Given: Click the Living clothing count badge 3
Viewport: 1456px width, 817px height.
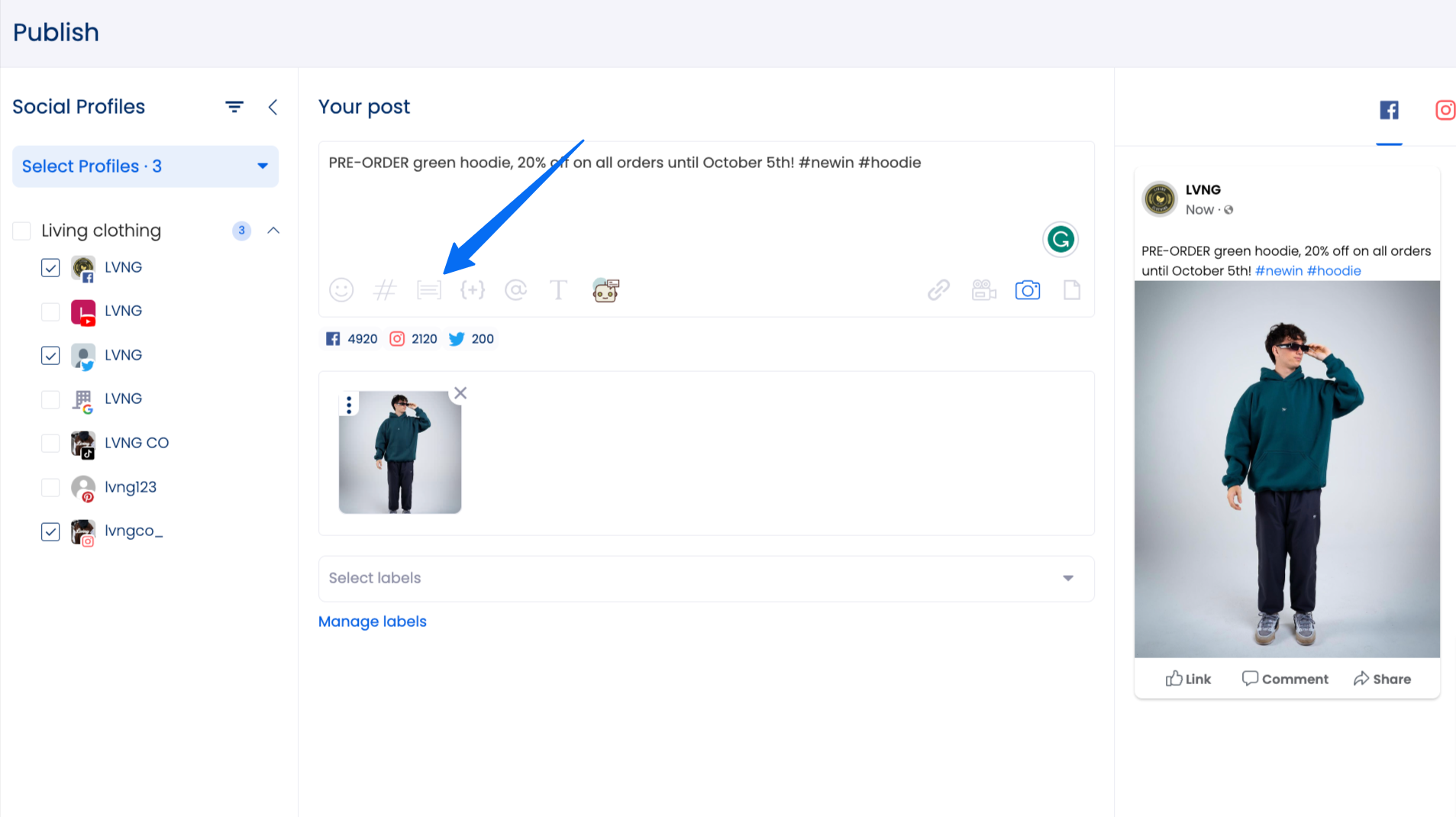Looking at the screenshot, I should [x=241, y=231].
